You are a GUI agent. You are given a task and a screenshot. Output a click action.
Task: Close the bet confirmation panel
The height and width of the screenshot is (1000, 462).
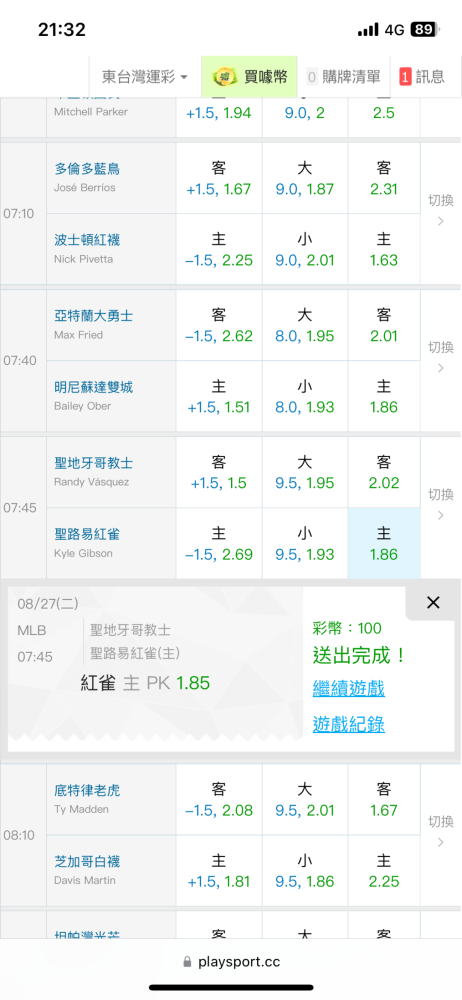tap(433, 602)
